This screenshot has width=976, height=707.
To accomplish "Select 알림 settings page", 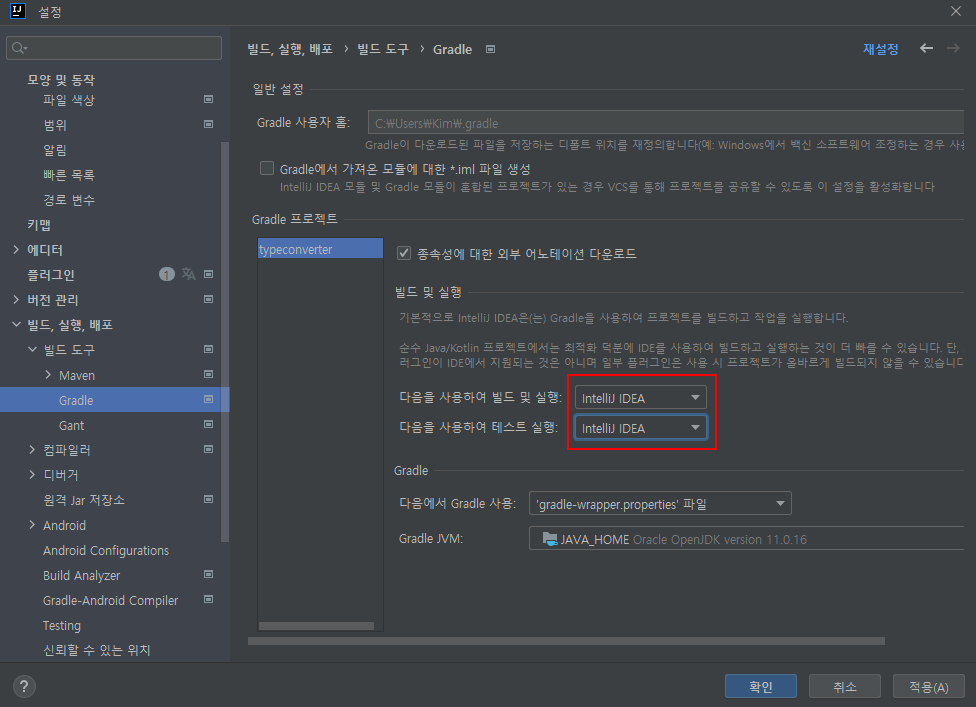I will coord(55,150).
